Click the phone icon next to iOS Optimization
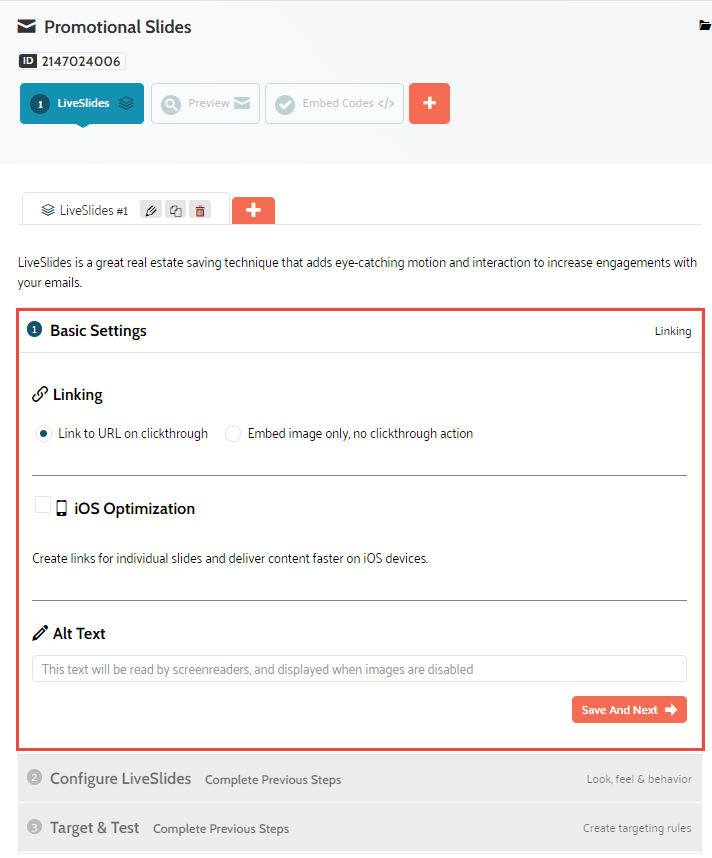The height and width of the screenshot is (858, 712). coord(62,508)
